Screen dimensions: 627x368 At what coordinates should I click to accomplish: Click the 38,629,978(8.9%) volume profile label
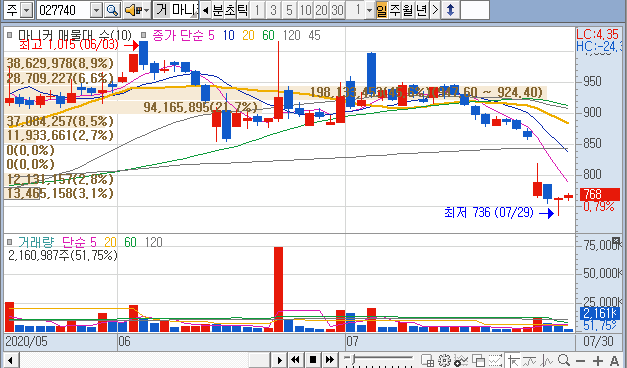point(60,63)
